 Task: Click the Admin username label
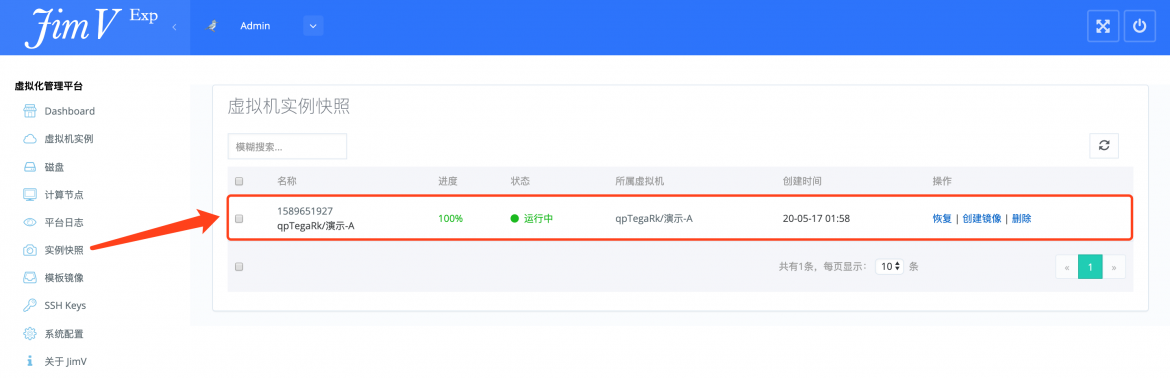point(255,26)
